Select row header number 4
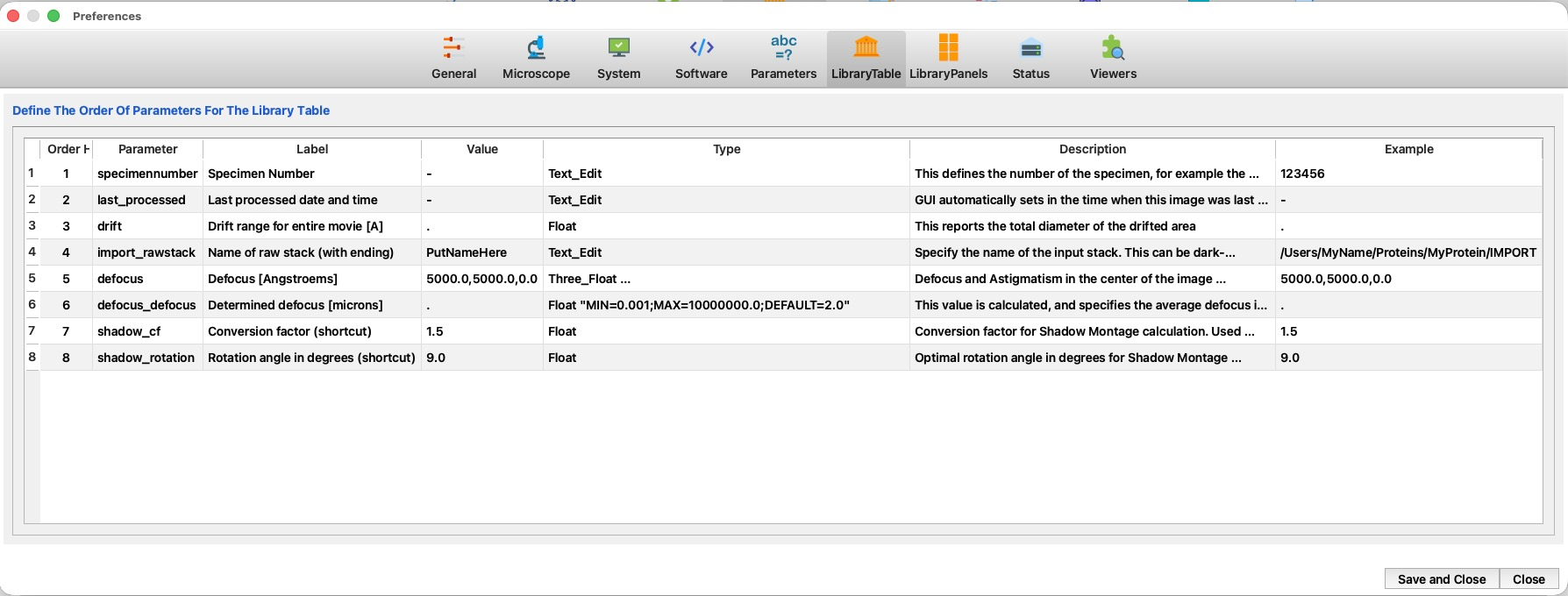Image resolution: width=1568 pixels, height=596 pixels. pos(32,252)
